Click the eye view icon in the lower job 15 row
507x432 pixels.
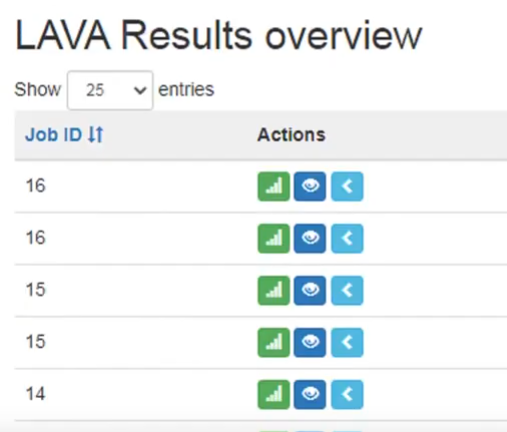click(310, 342)
